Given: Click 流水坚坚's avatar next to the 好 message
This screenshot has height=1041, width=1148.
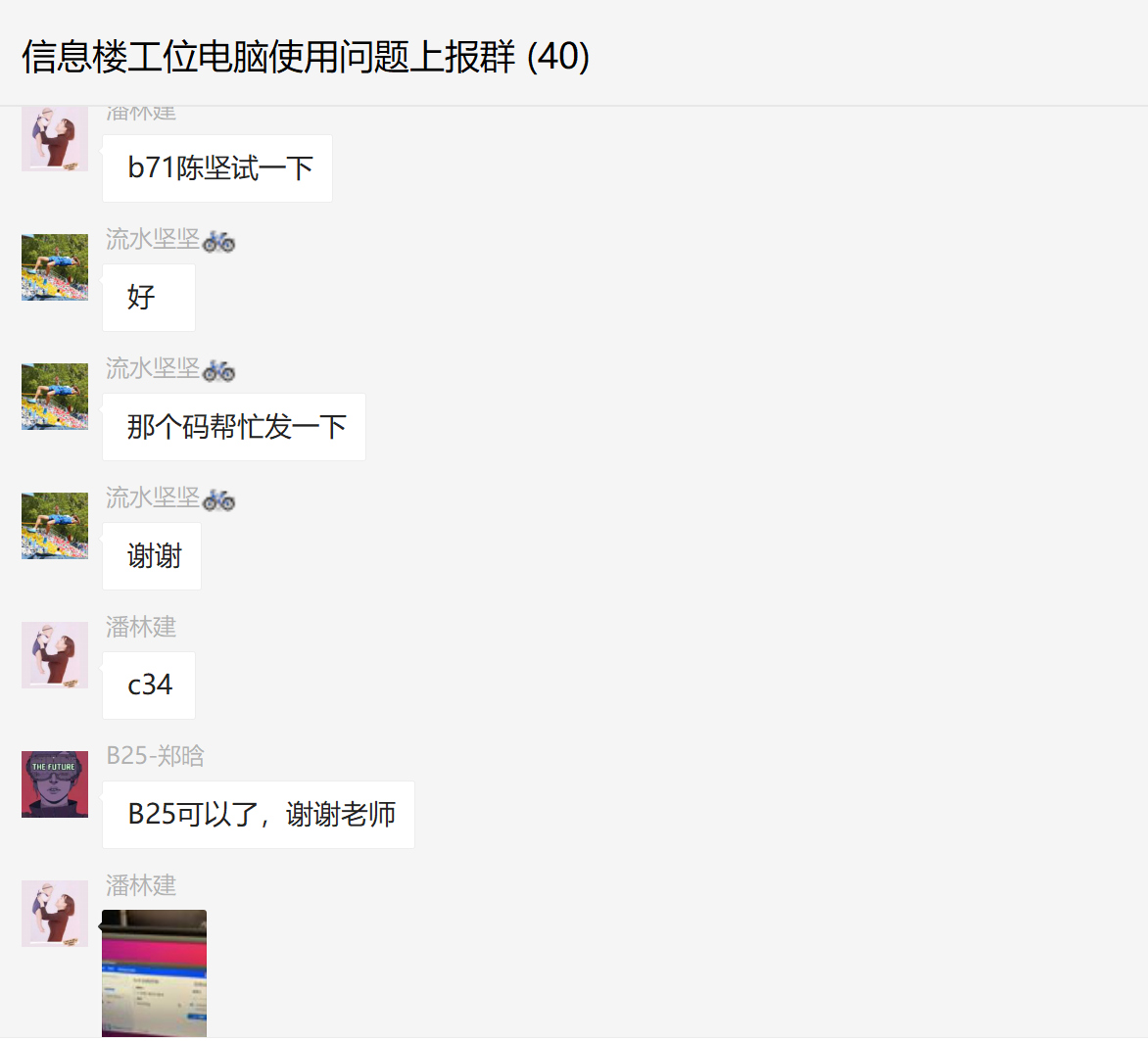Looking at the screenshot, I should tap(55, 267).
